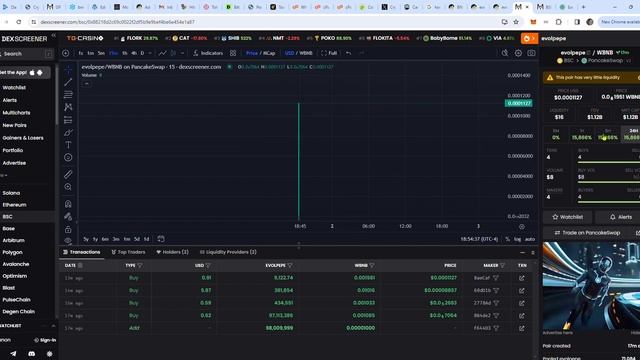This screenshot has width=640, height=360.
Task: Switch chart between USD and WBNB
Action: coord(298,53)
